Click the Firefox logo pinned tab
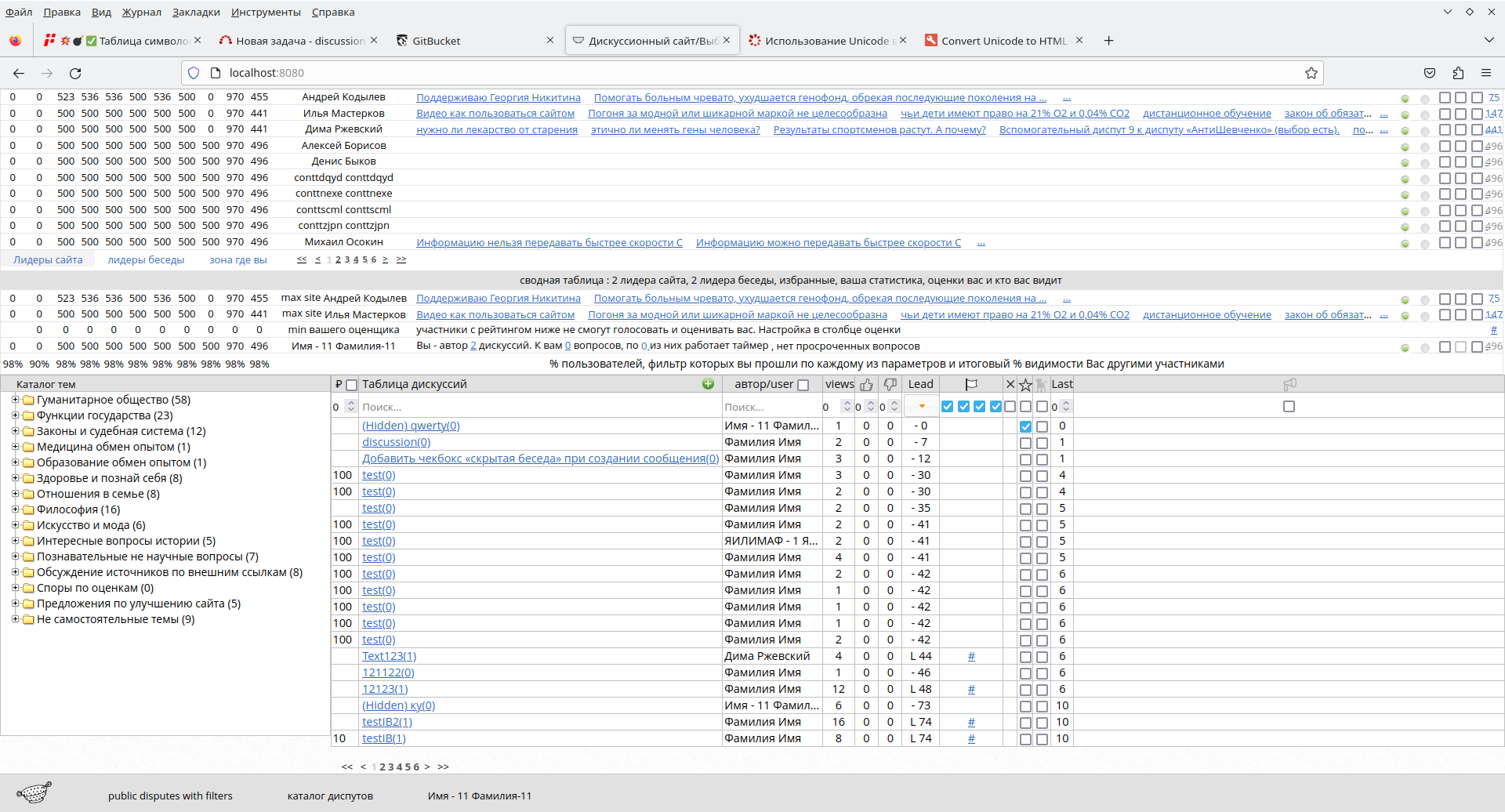 tap(16, 41)
